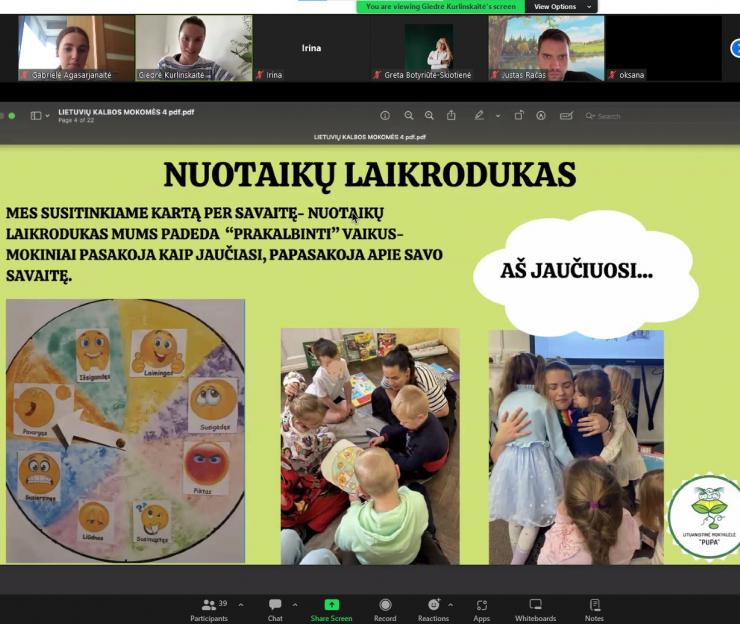Open the Apps panel
Screen dimensions: 740x624
(481, 610)
